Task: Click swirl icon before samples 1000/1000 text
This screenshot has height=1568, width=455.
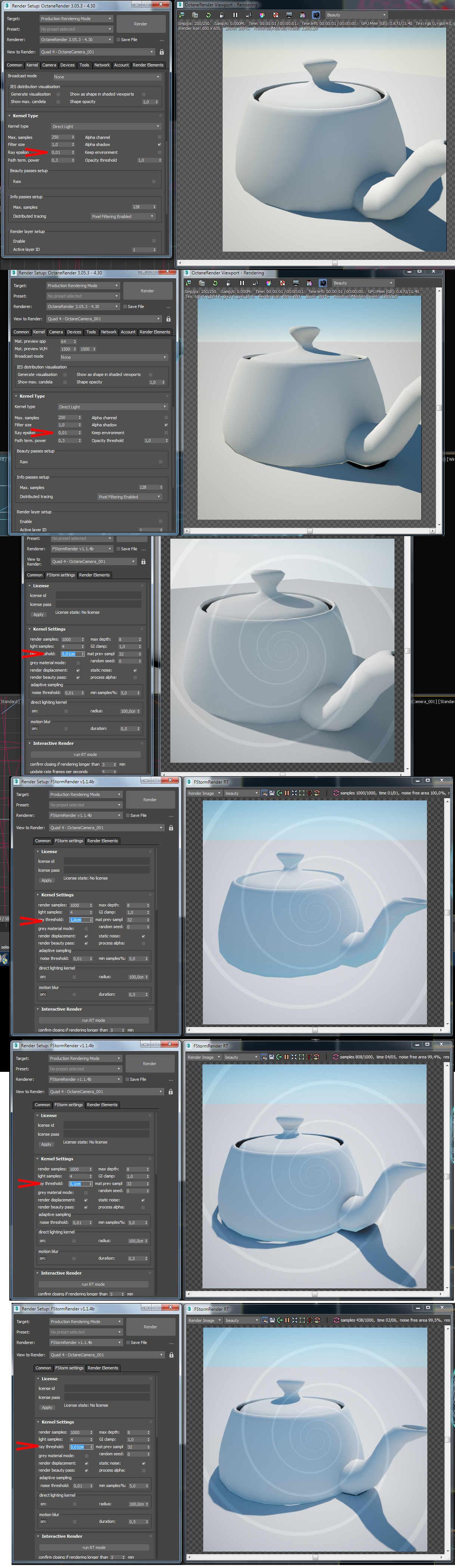Action: [x=335, y=793]
